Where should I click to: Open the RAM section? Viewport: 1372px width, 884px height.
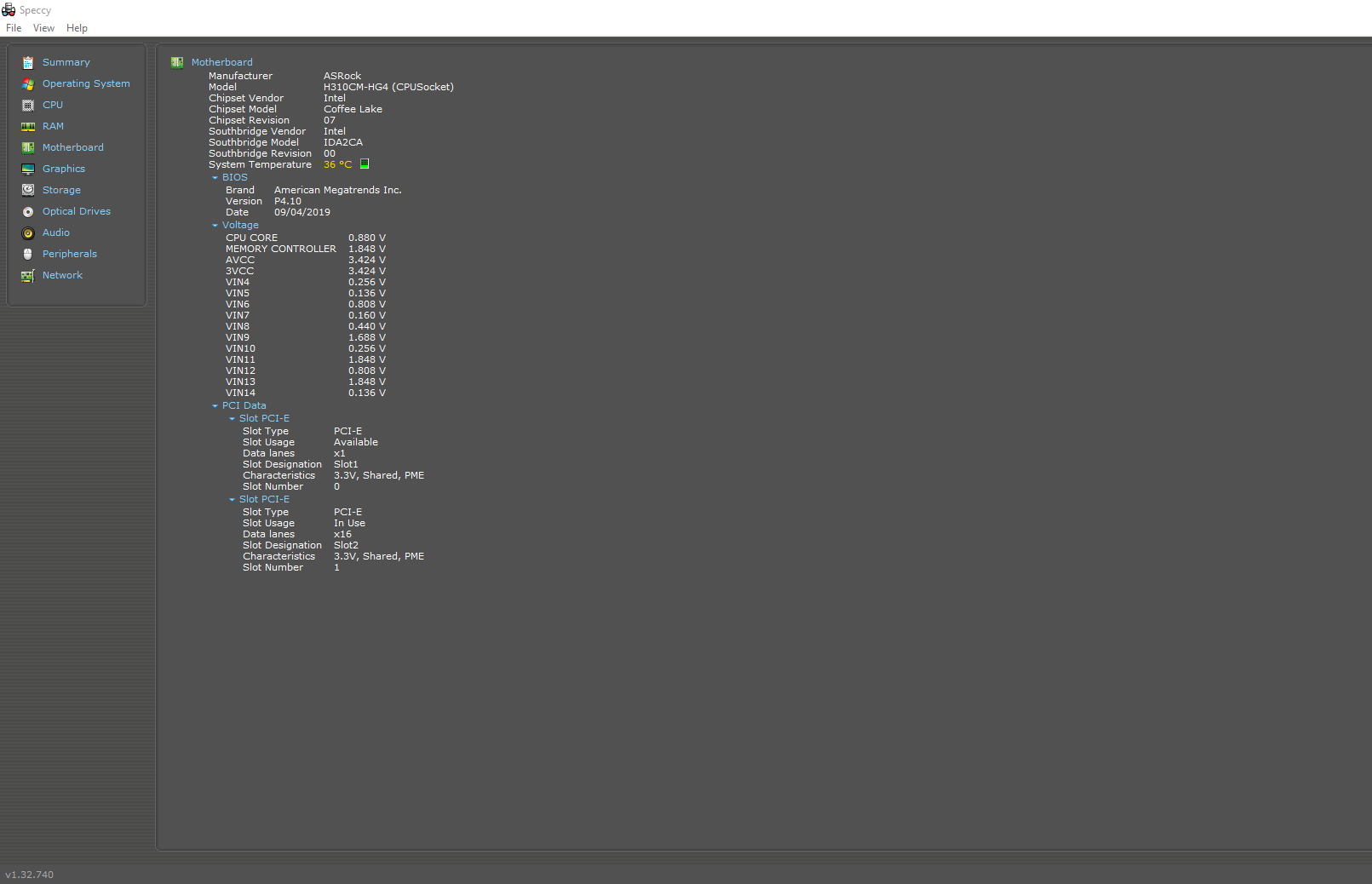(53, 126)
